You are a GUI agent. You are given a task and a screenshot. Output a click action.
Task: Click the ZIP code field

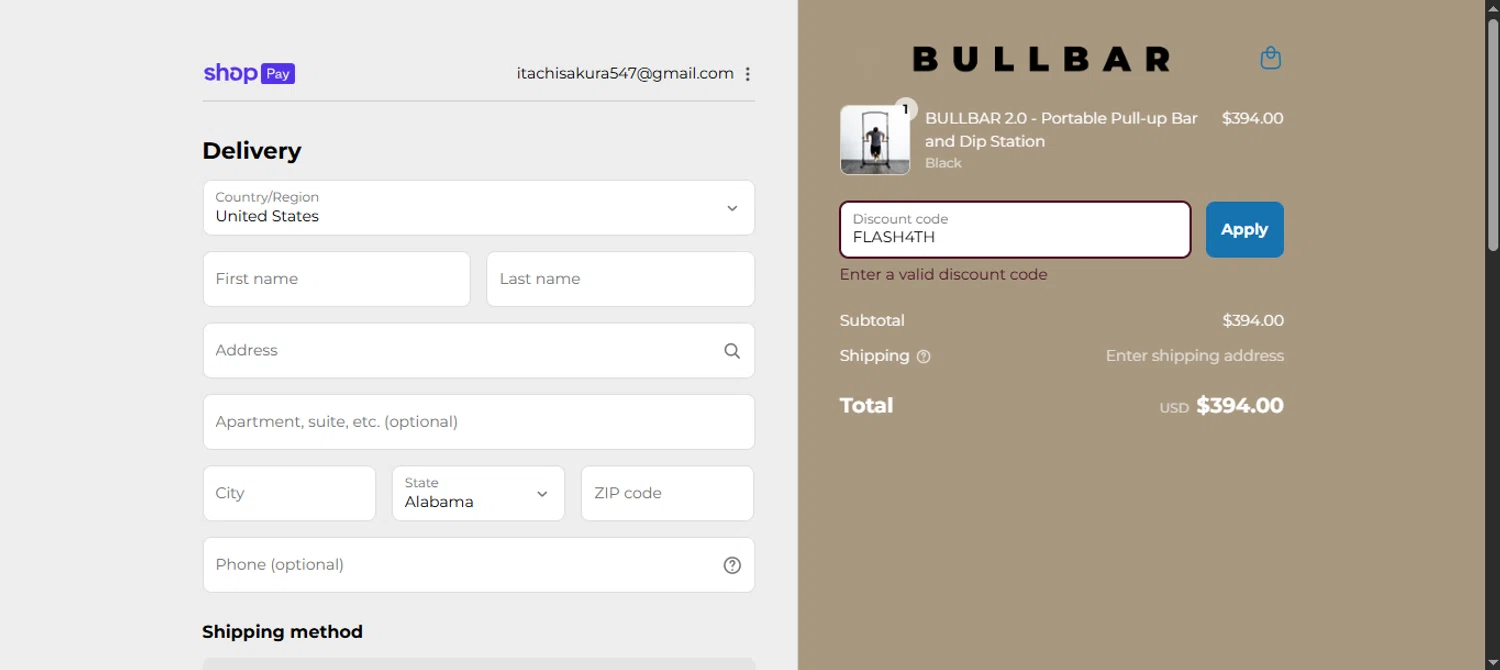(x=667, y=493)
